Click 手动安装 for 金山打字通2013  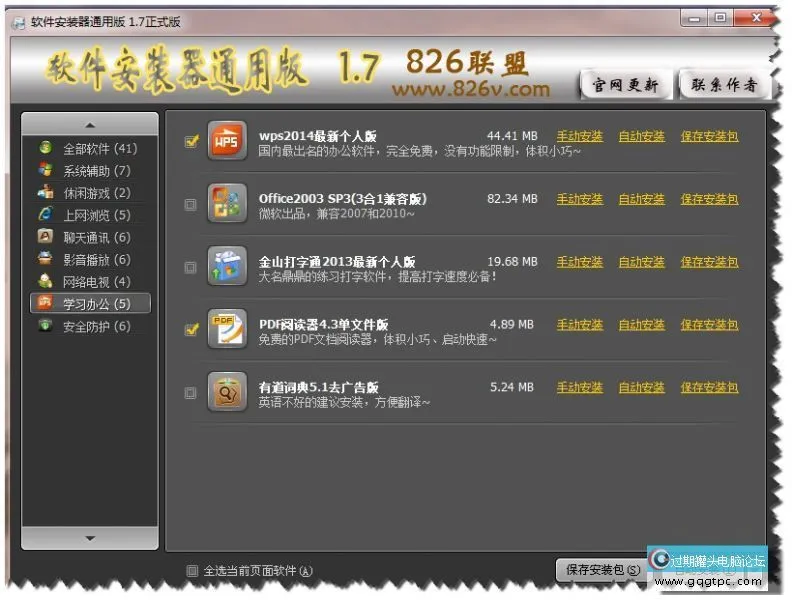[x=579, y=262]
